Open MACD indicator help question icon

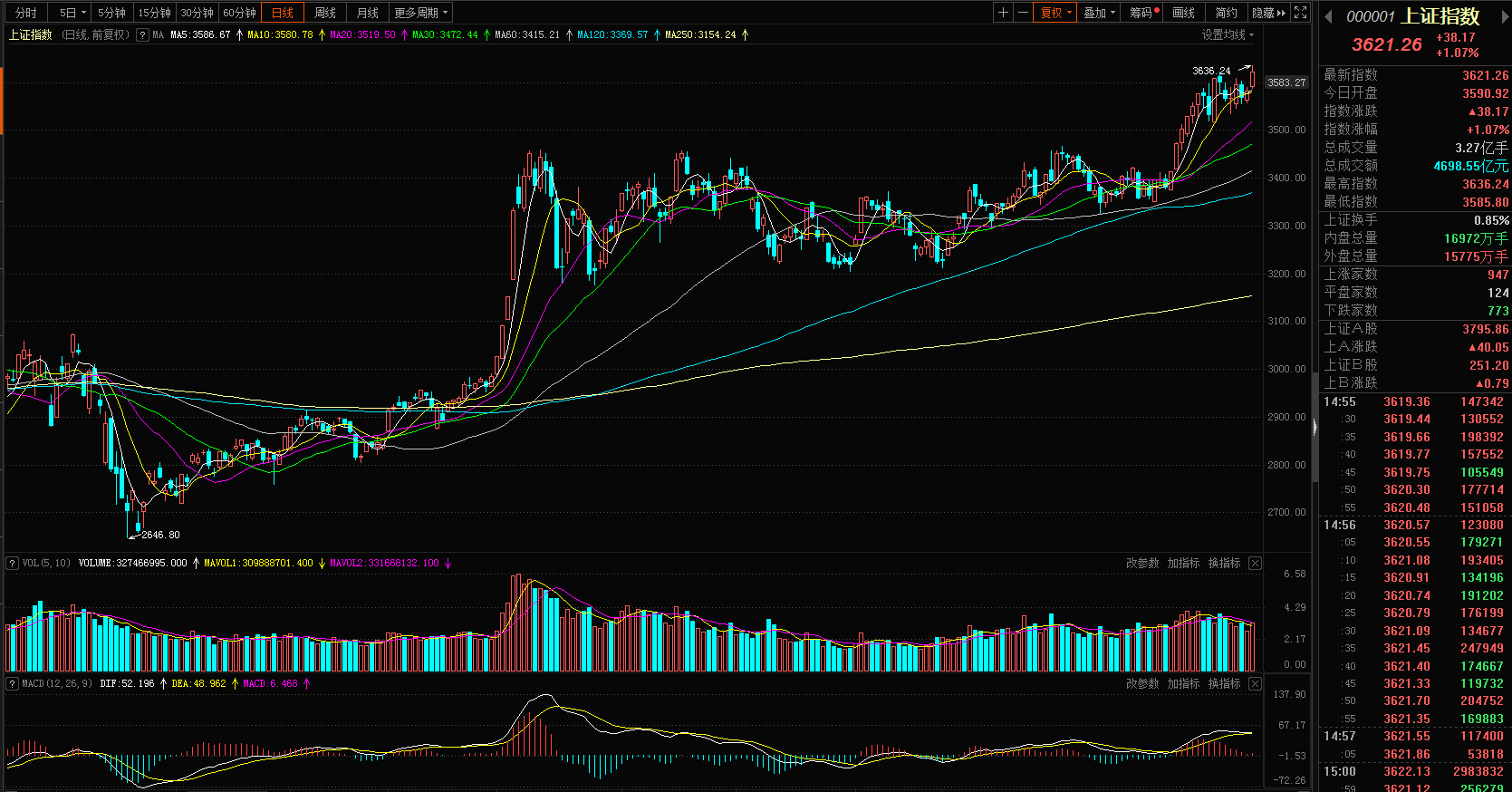13,683
